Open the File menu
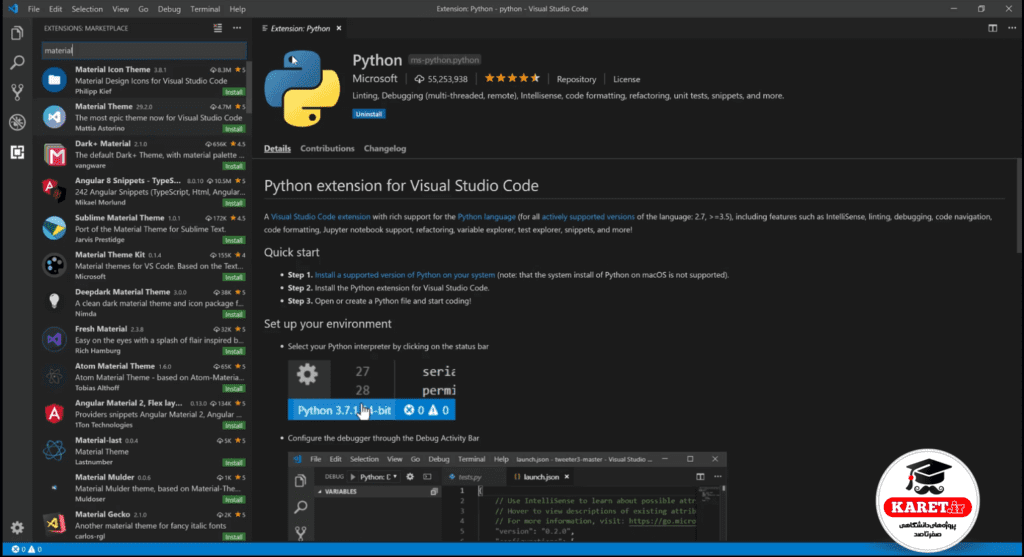 [33, 9]
